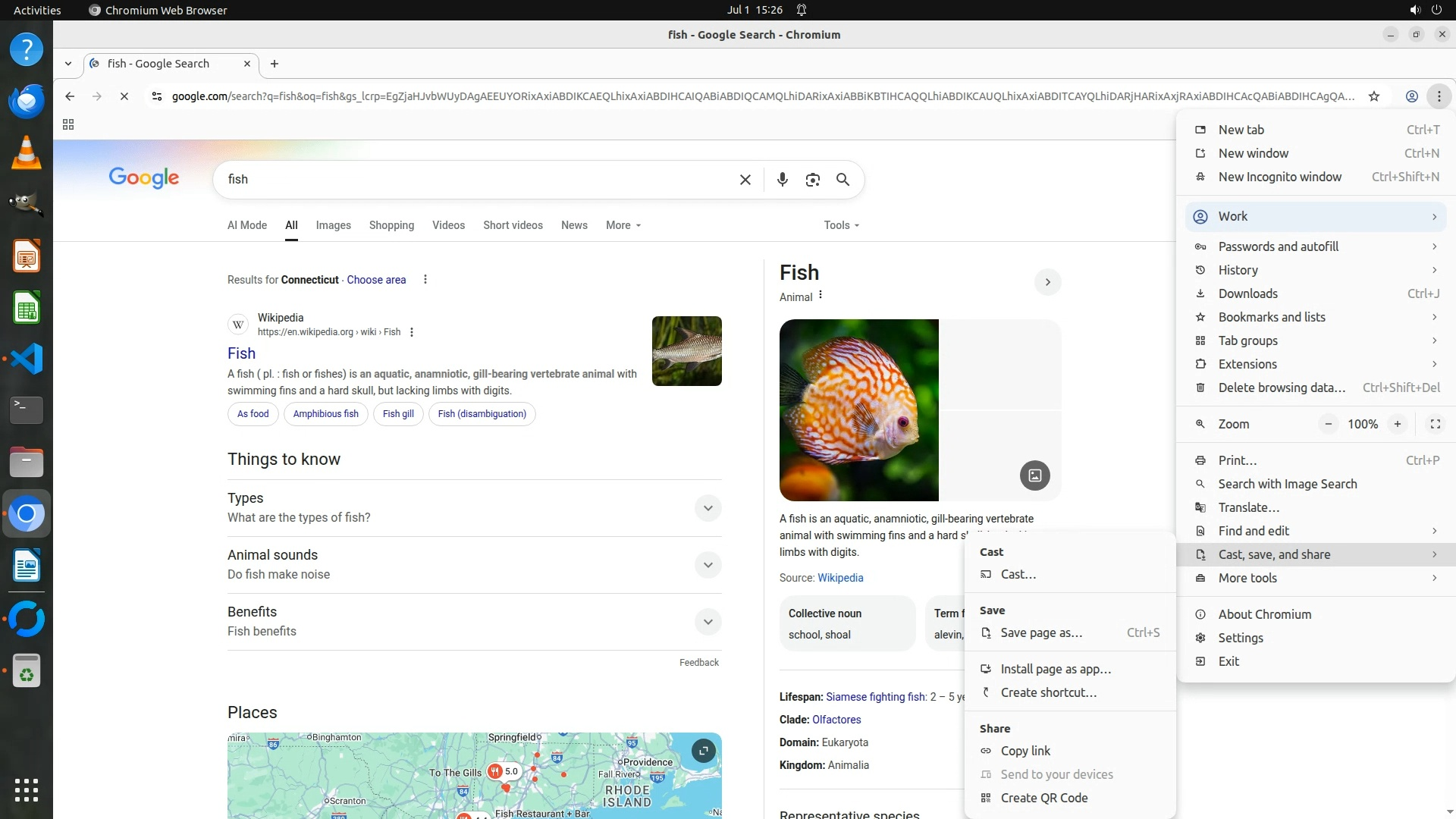The image size is (1456, 819).
Task: Expand the Types question chevron
Action: 708,508
